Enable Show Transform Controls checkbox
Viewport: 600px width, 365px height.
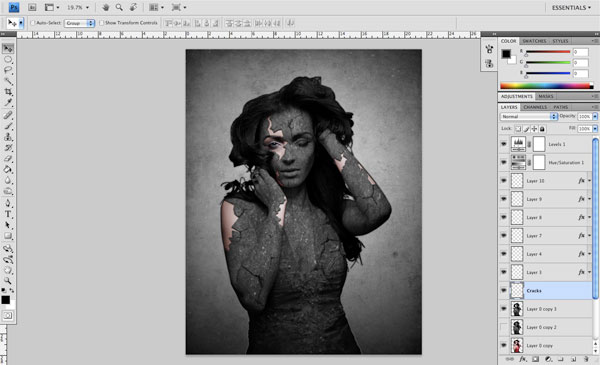[x=101, y=23]
